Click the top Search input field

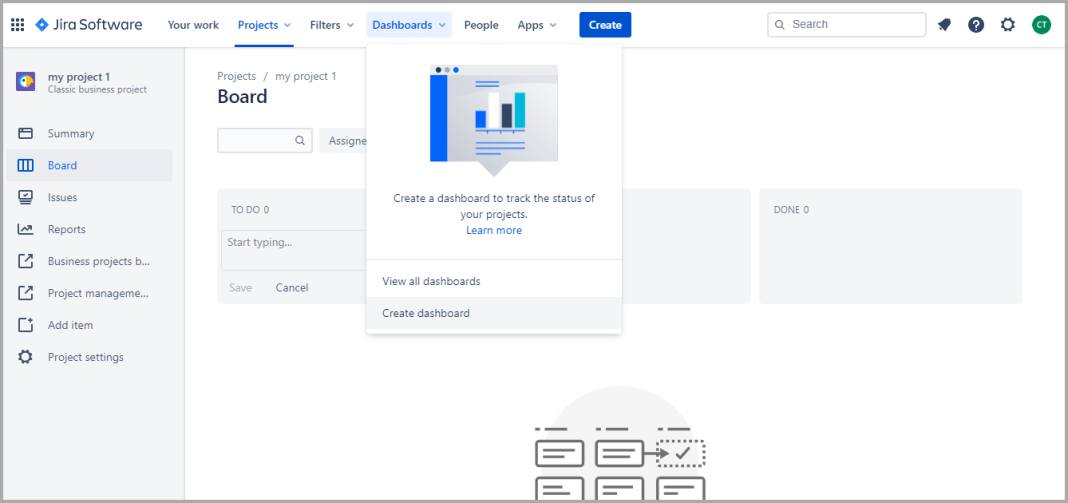pyautogui.click(x=855, y=25)
